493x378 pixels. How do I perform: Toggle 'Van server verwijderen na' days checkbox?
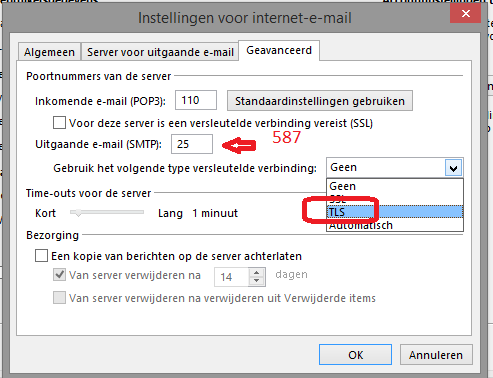tap(59, 275)
